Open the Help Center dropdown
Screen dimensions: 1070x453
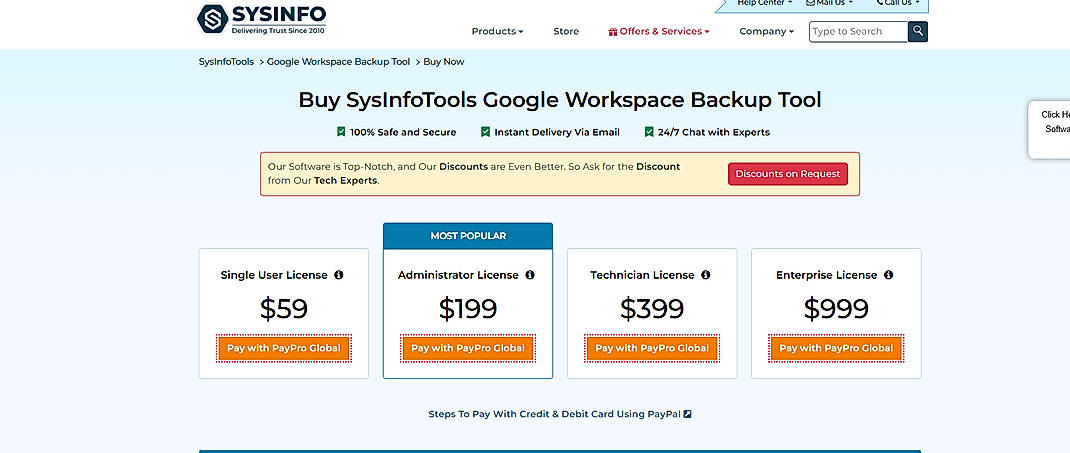(x=765, y=3)
